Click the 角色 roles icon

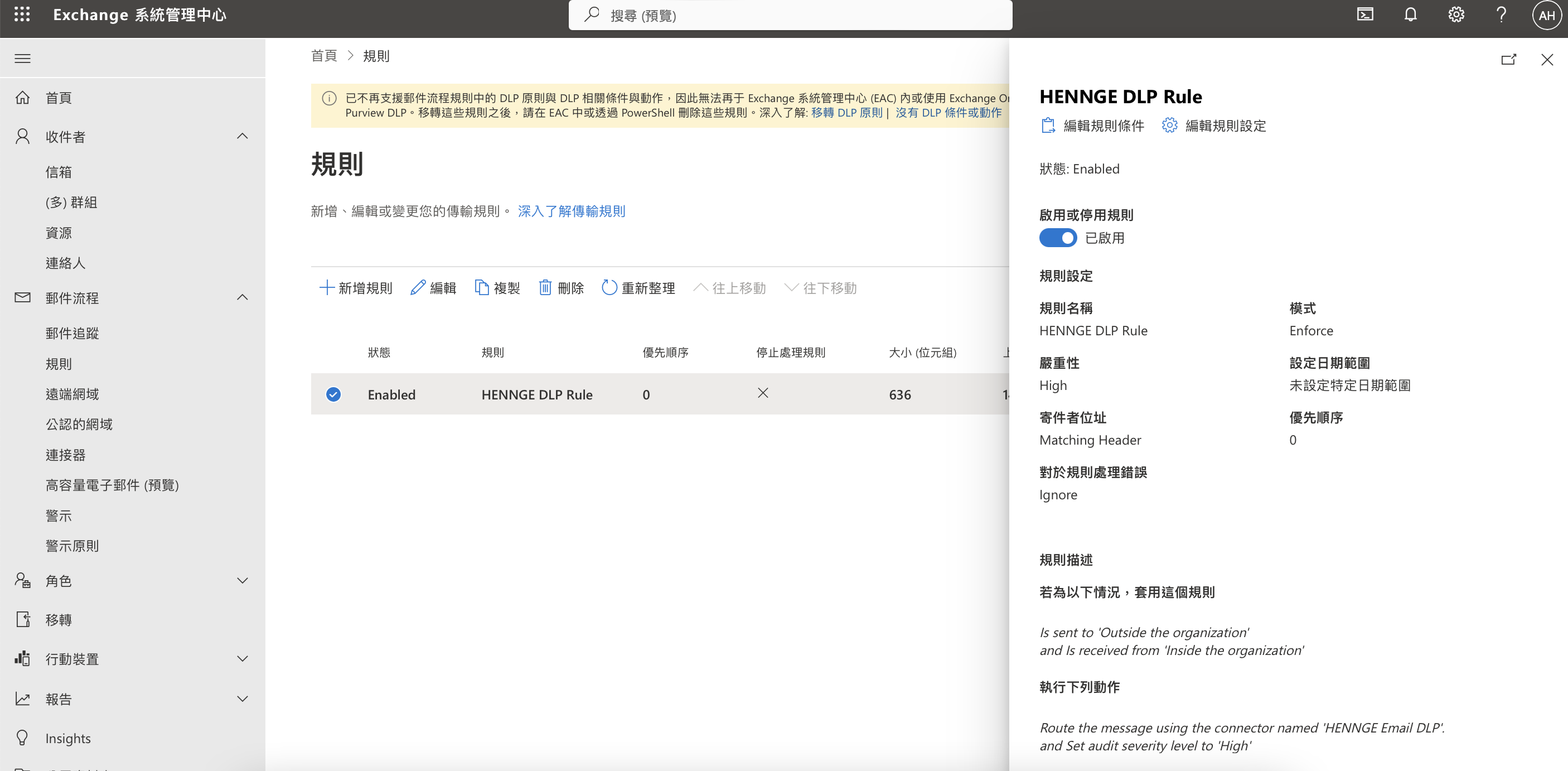[x=22, y=580]
